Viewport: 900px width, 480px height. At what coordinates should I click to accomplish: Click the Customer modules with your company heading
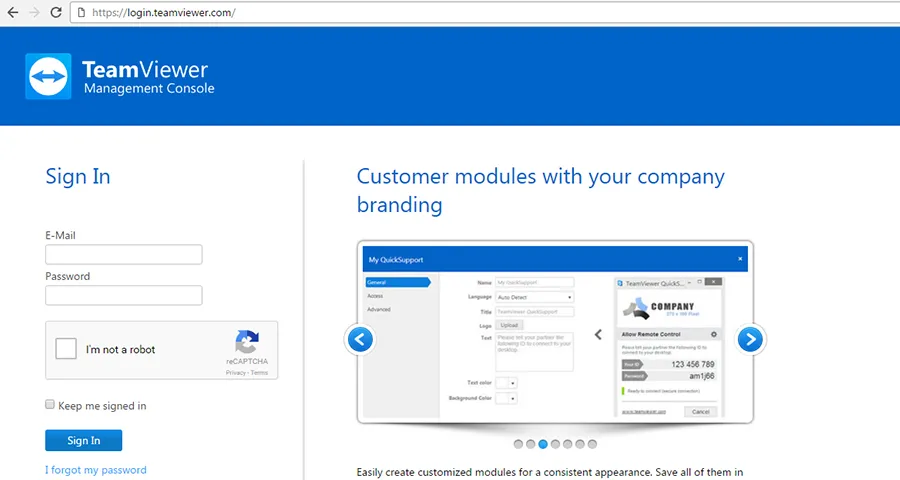click(541, 191)
